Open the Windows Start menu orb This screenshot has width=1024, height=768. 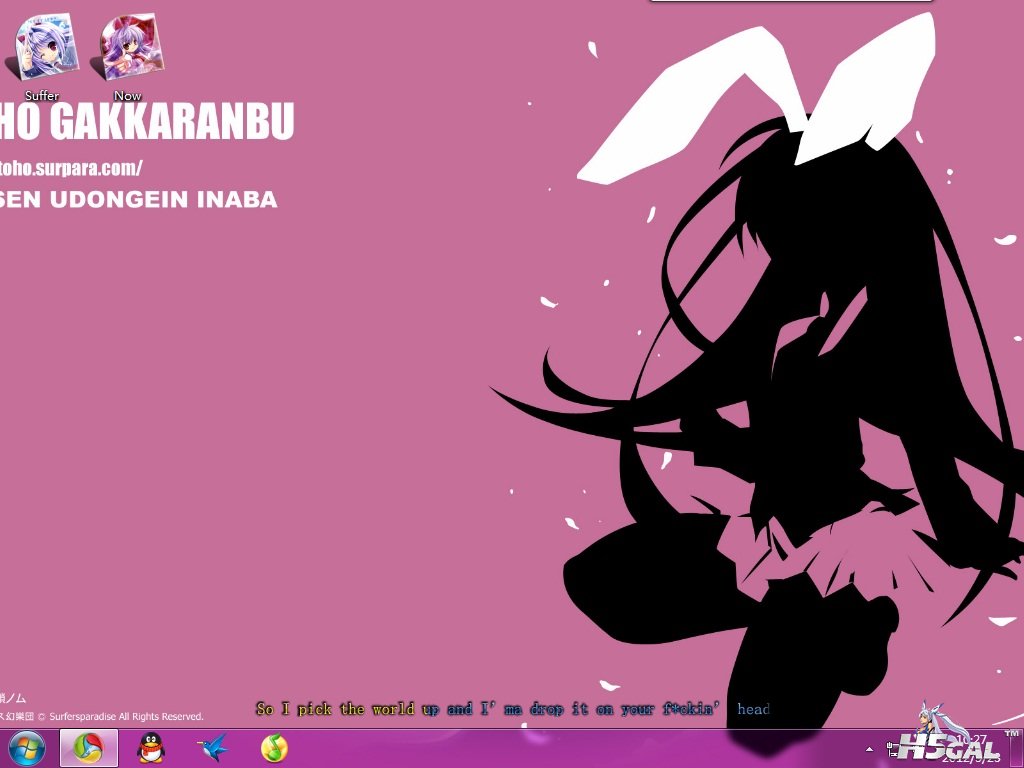pos(27,748)
